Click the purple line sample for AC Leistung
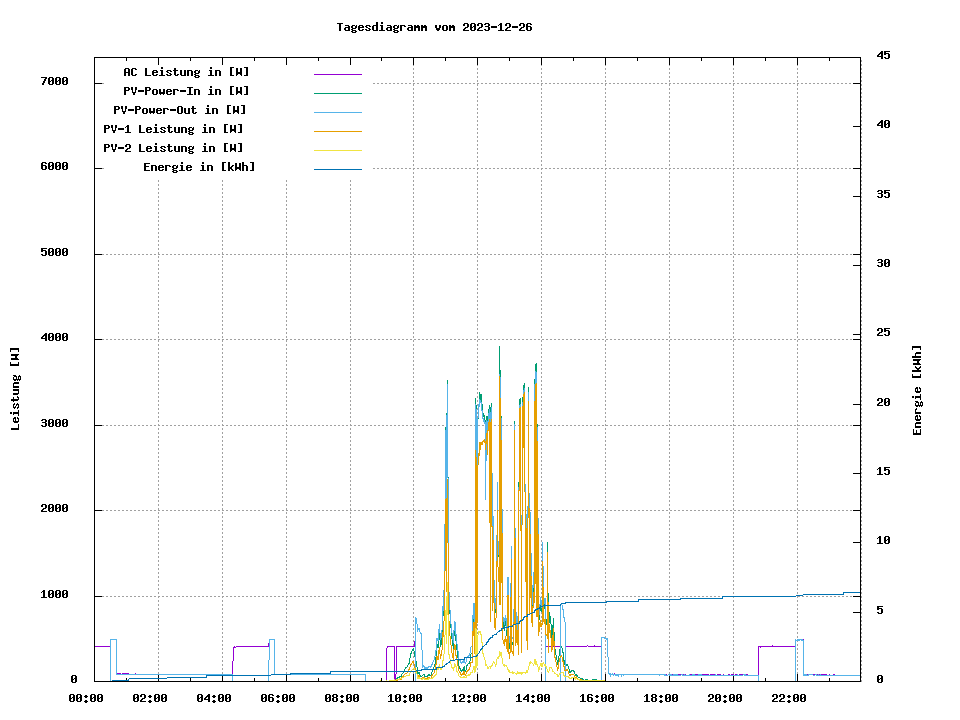 coord(337,74)
